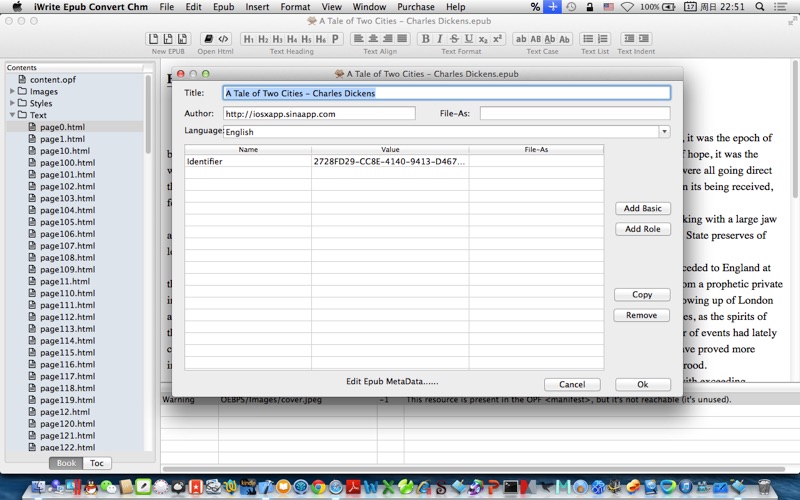This screenshot has width=800, height=500.
Task: Open the Purchase menu
Action: (x=416, y=7)
